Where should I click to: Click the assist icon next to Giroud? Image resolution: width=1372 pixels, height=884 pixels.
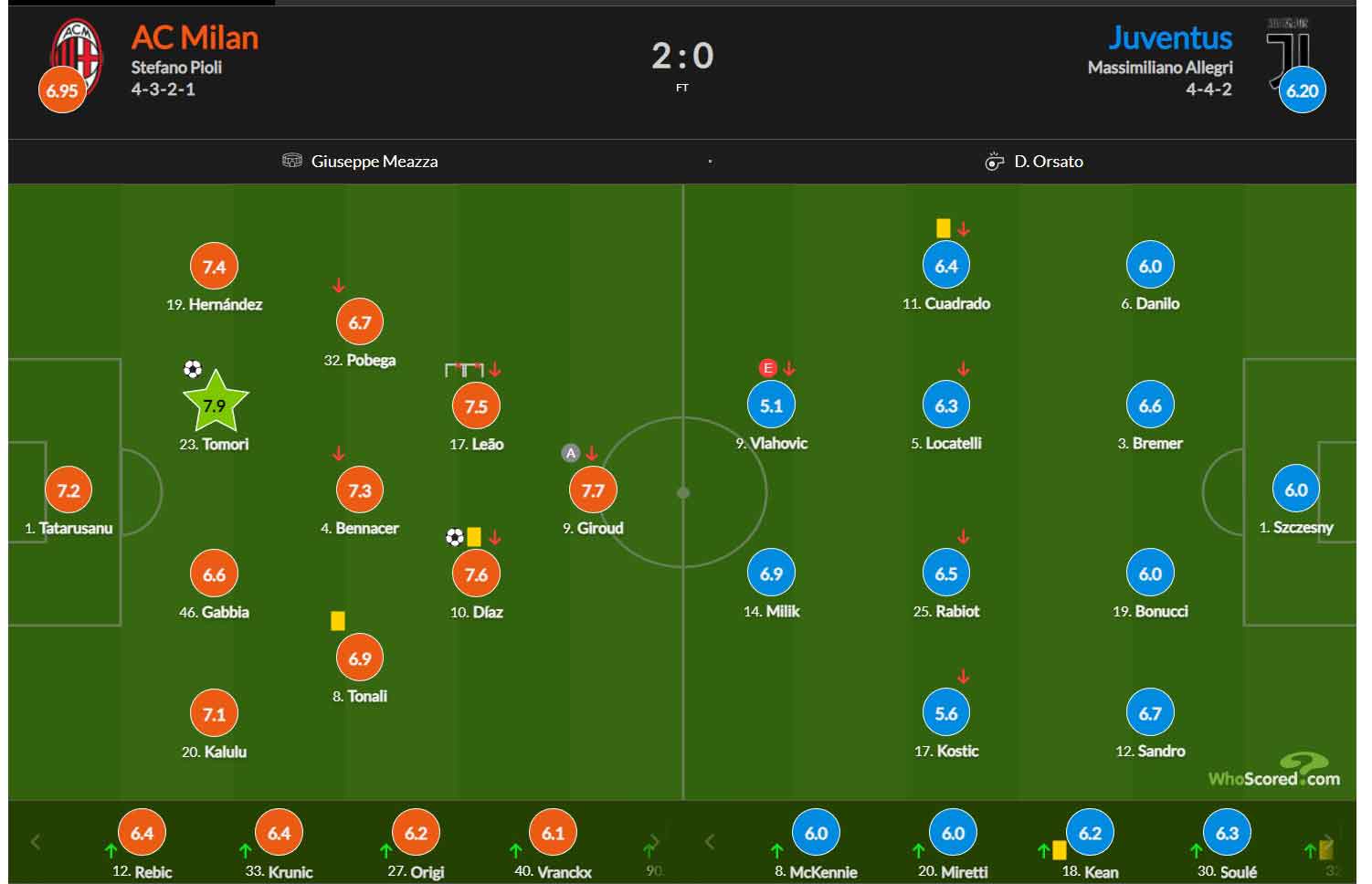(x=571, y=453)
